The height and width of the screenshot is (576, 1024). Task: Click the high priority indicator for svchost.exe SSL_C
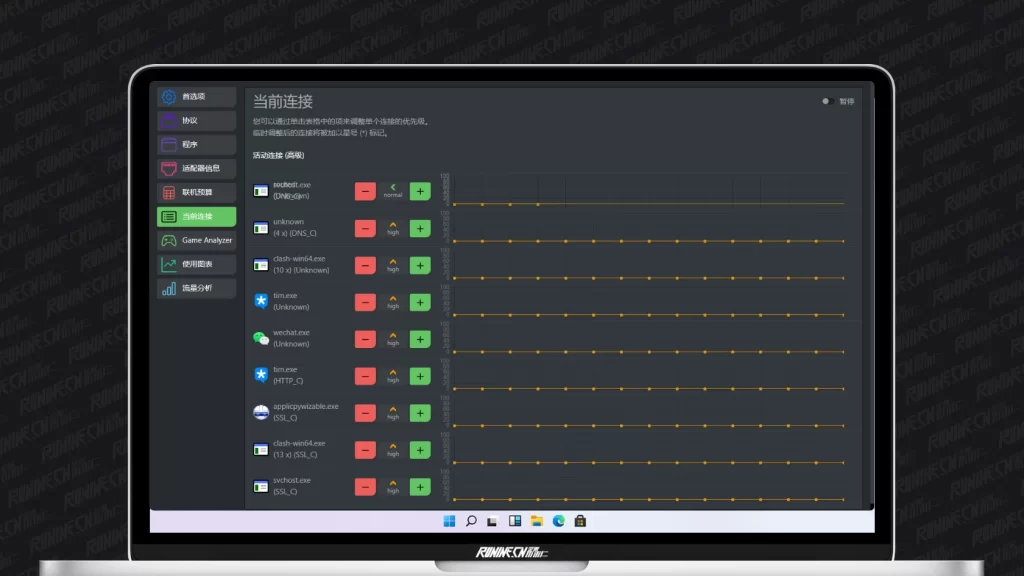pyautogui.click(x=393, y=487)
